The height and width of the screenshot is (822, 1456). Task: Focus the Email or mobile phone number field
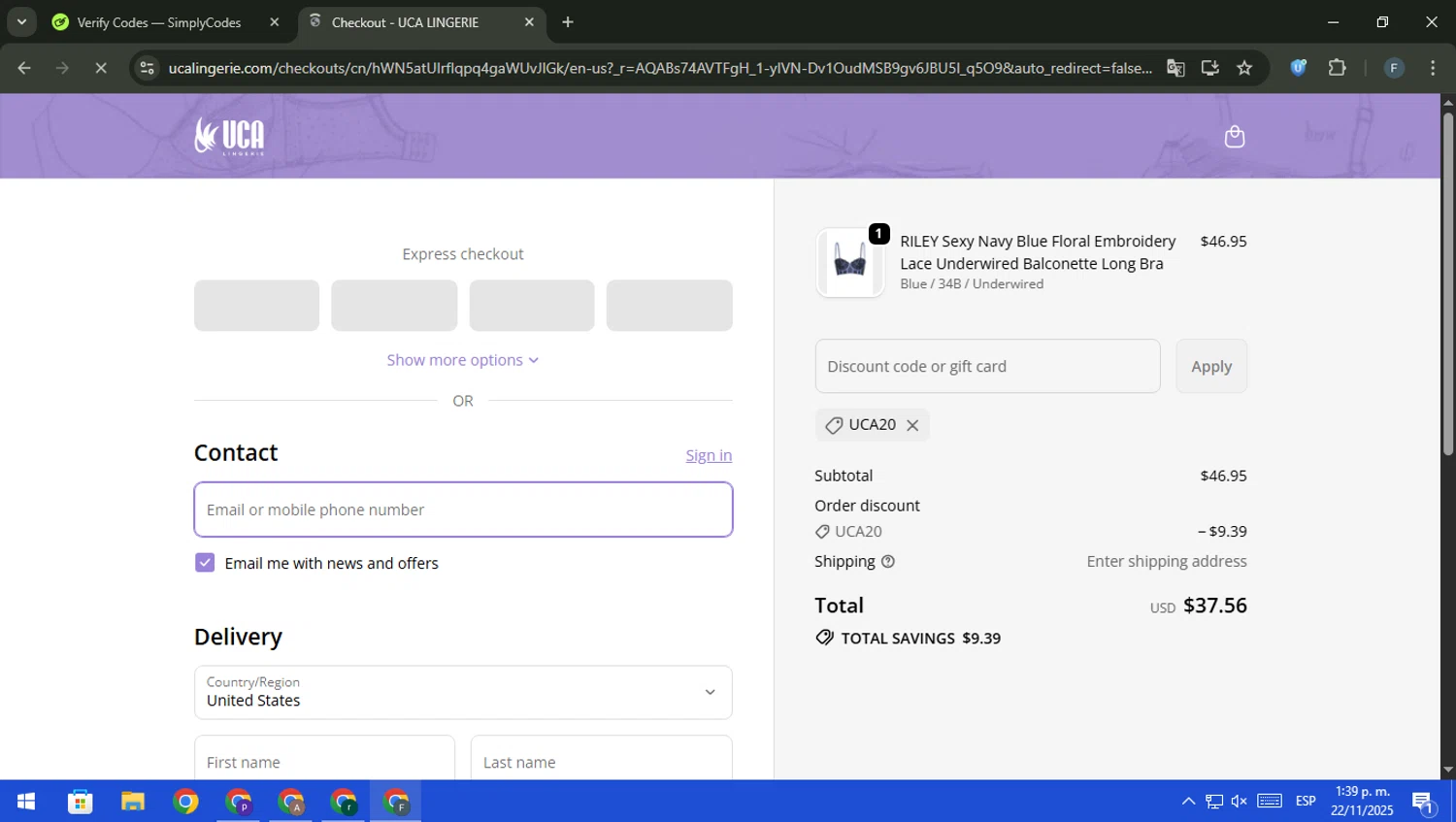click(x=463, y=510)
